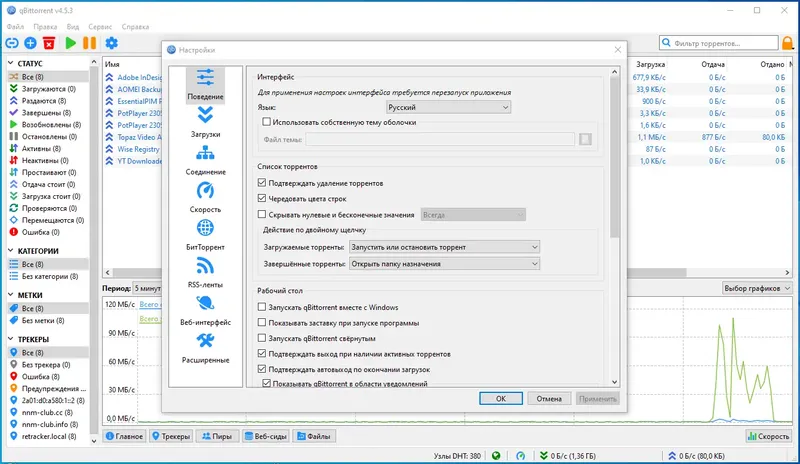The height and width of the screenshot is (464, 800).
Task: Open the Период 5 минут dropdown
Action: tap(147, 288)
